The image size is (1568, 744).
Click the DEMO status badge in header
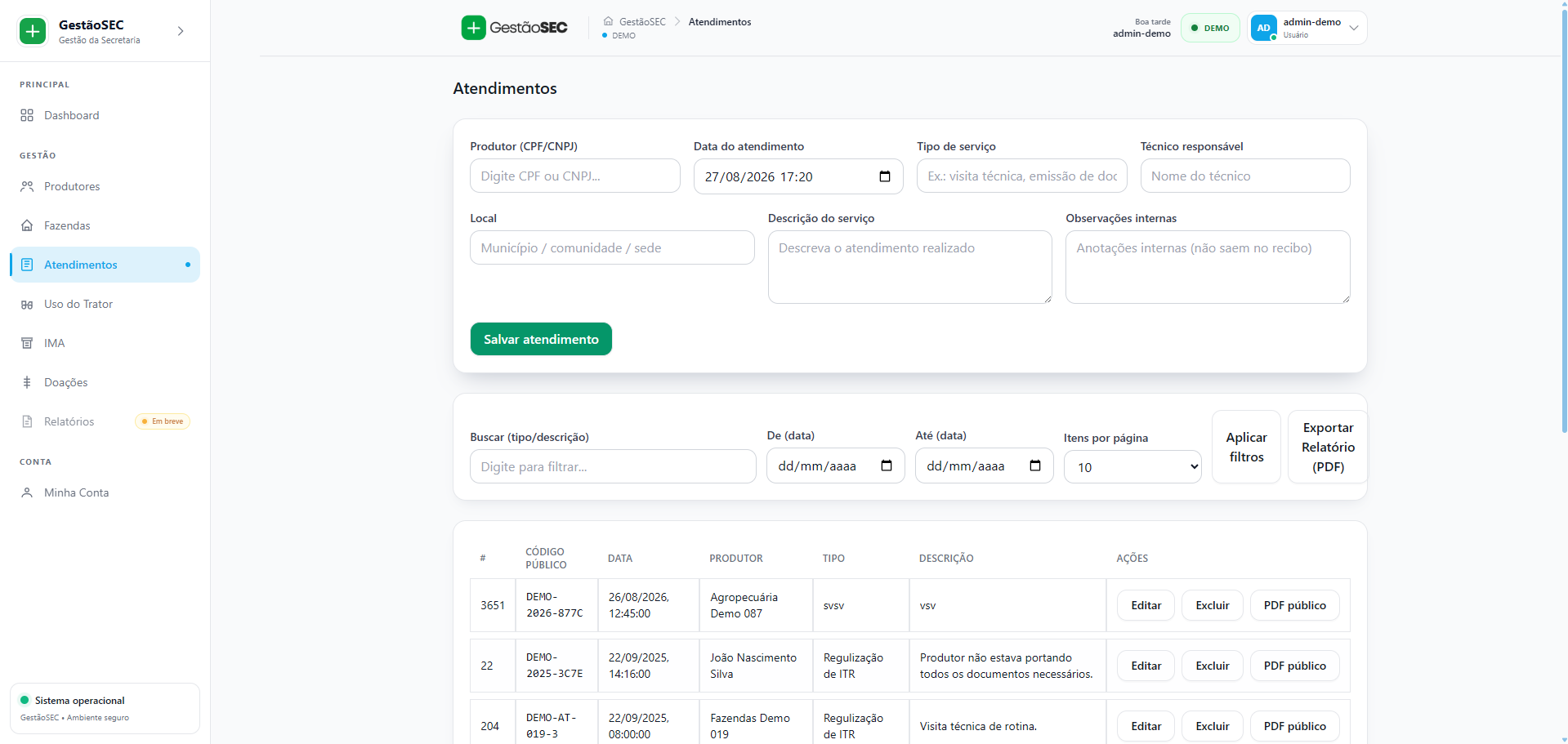tap(1210, 28)
